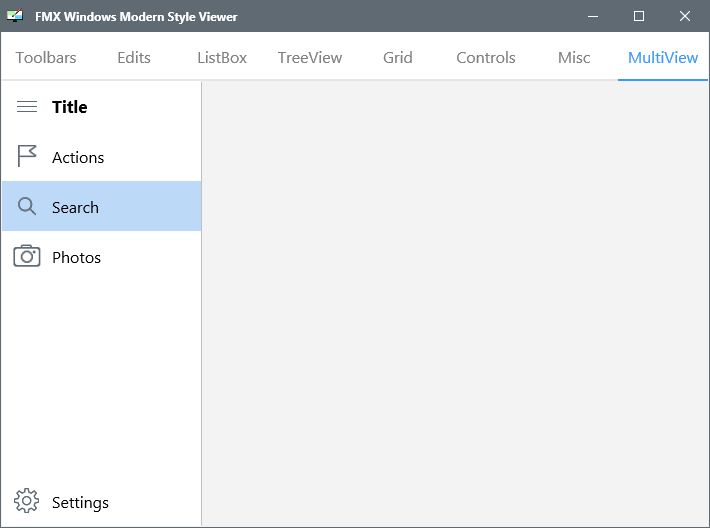Choose the Actions label in the side panel
Screen dimensions: 710x528
click(x=78, y=158)
